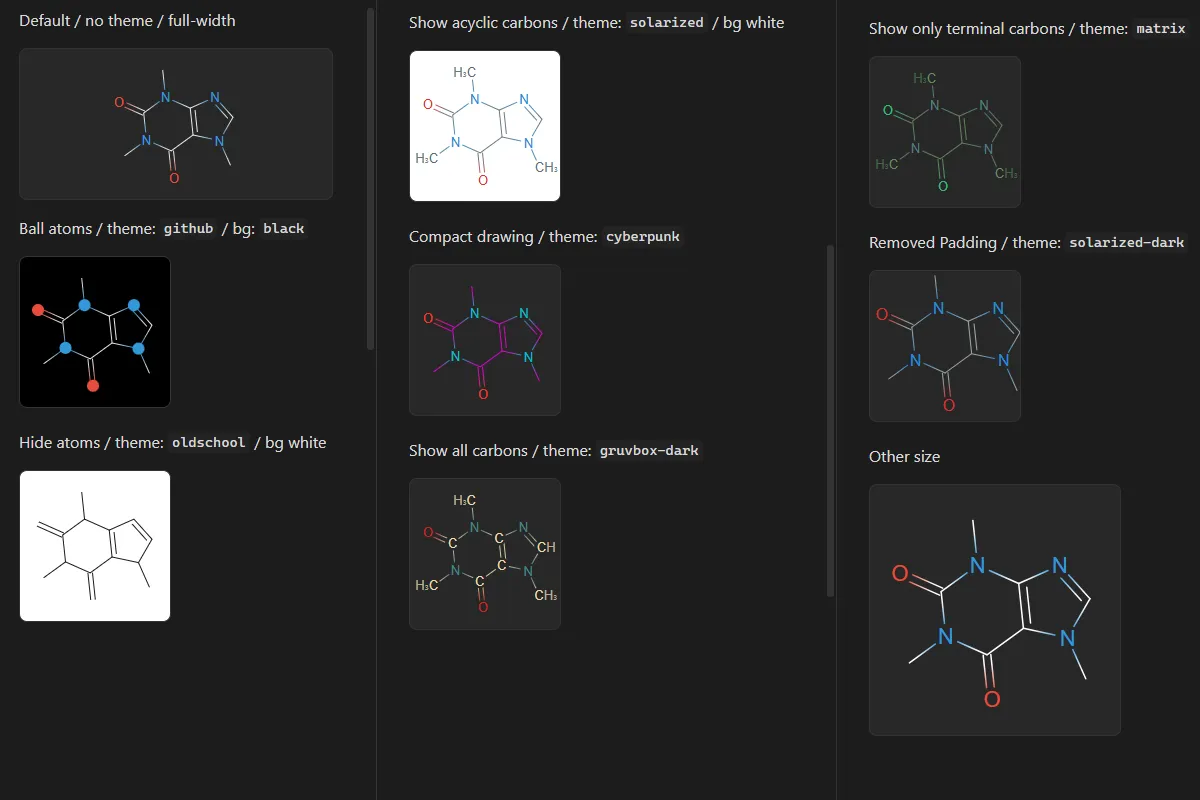Click the 'solarized-dark' theme code label

[x=1127, y=242]
